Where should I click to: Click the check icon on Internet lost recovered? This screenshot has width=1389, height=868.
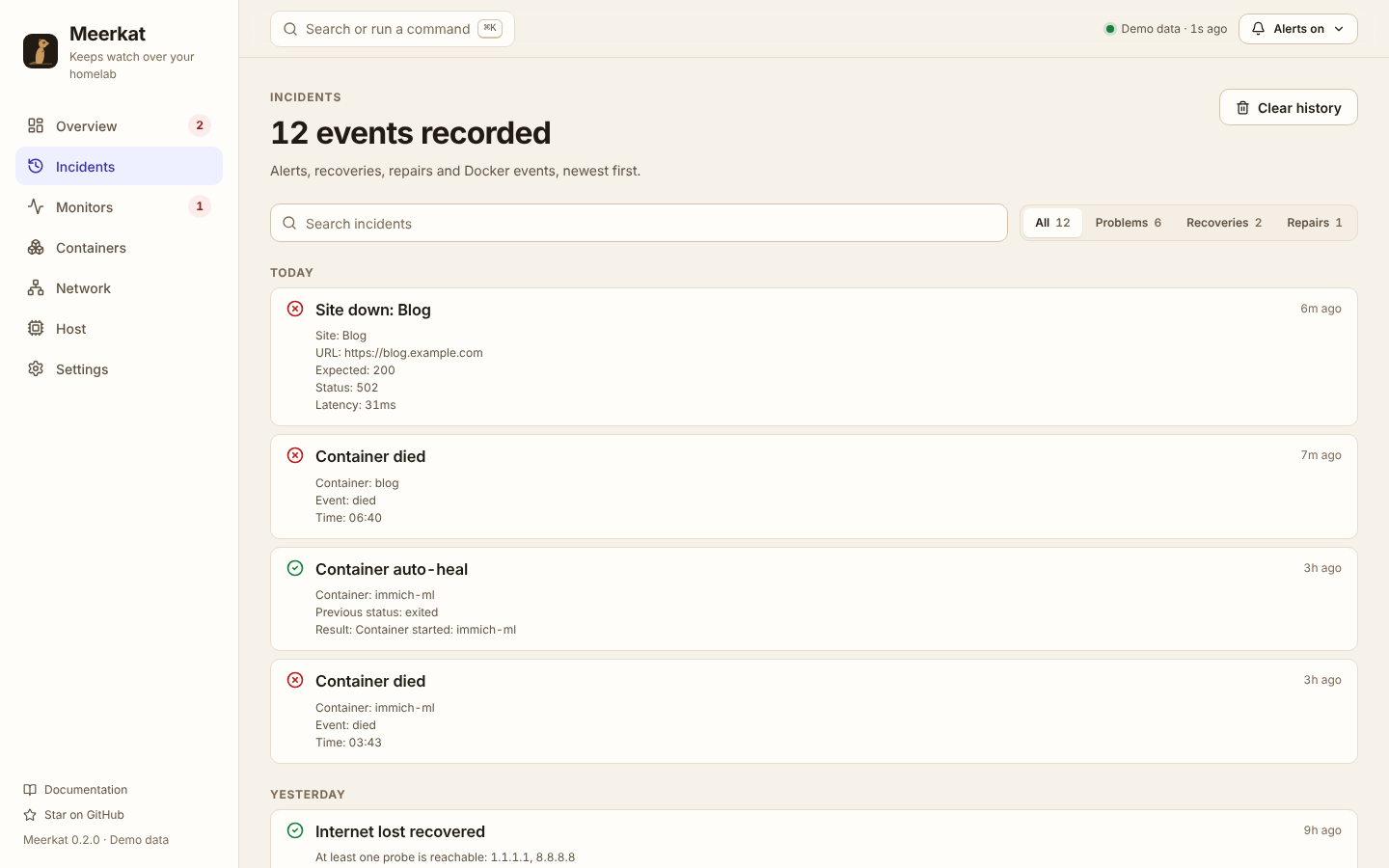(295, 830)
